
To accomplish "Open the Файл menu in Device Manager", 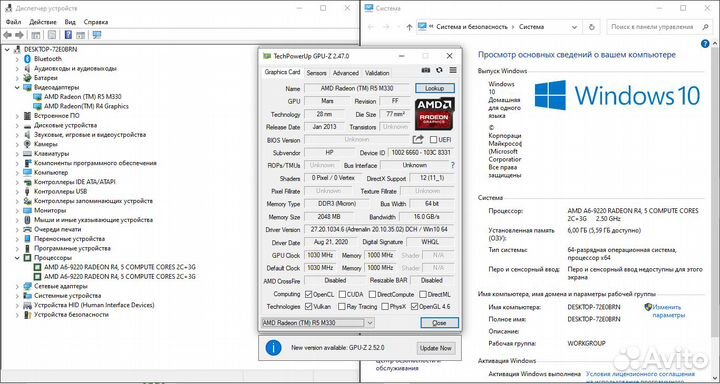I will coord(14,22).
